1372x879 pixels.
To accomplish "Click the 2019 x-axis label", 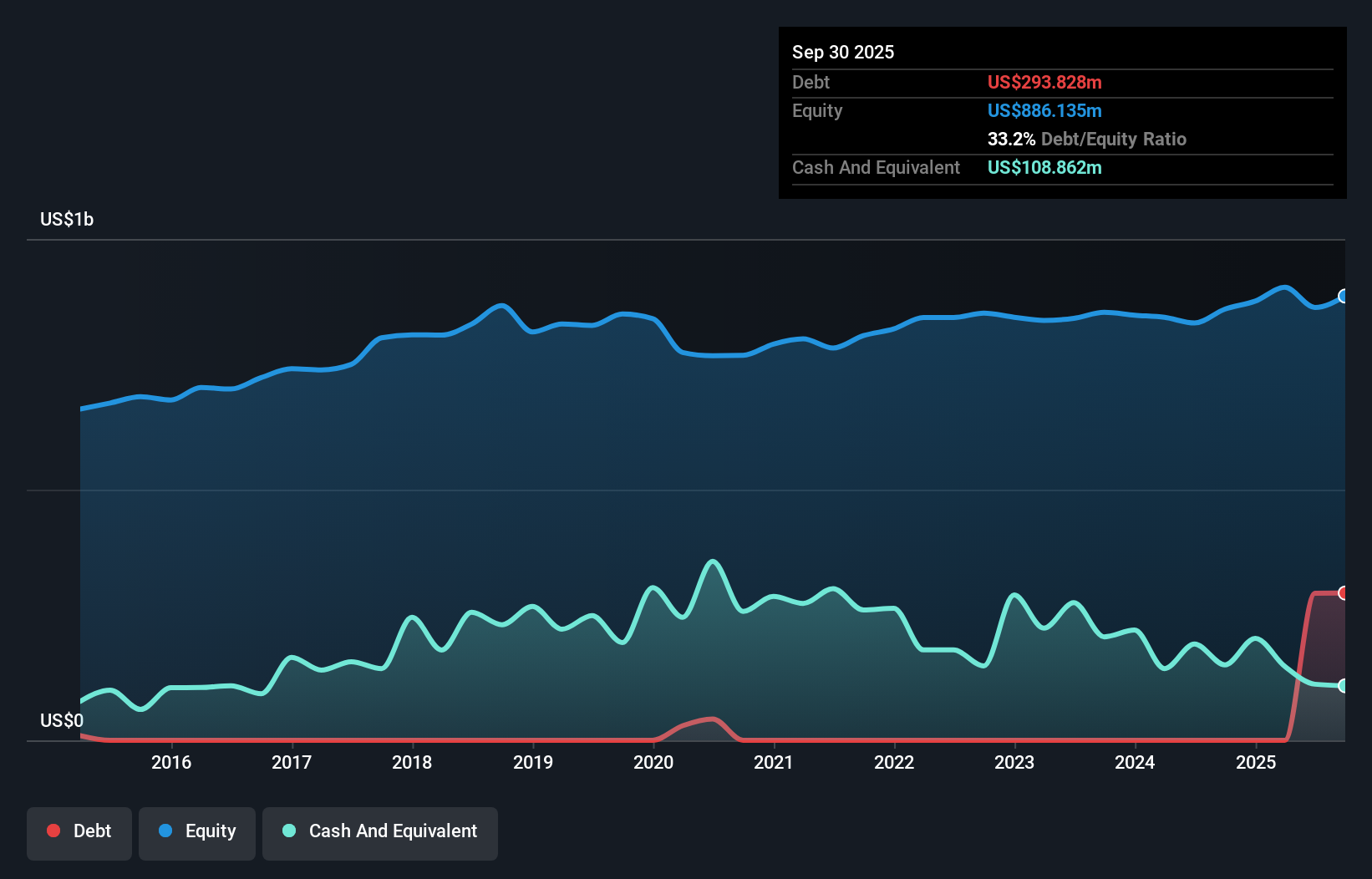I will [x=533, y=762].
